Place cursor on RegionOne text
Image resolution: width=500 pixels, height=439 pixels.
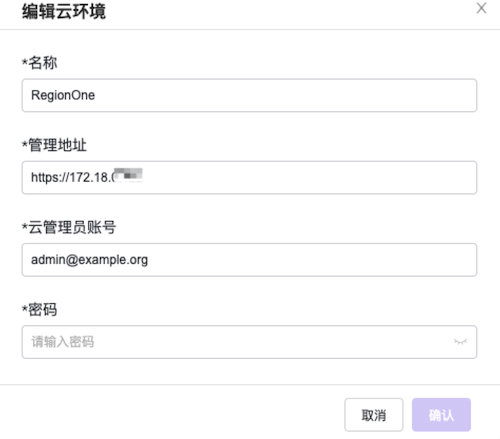(x=63, y=95)
